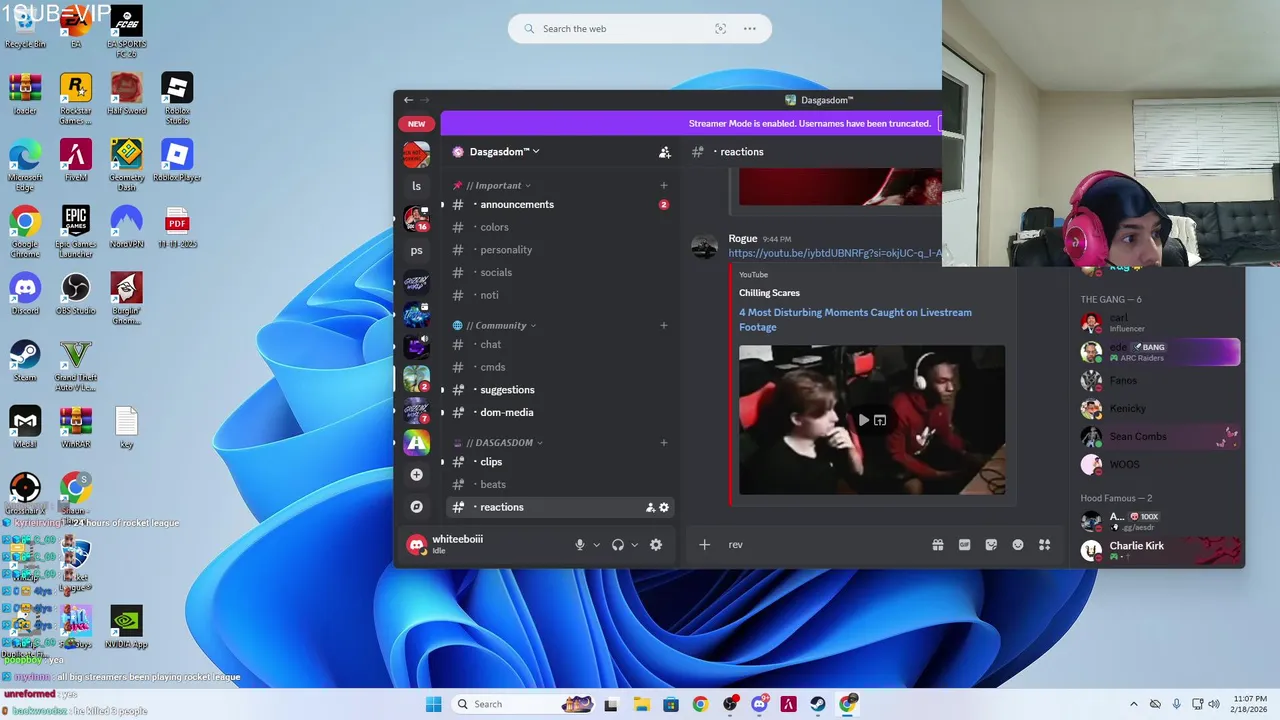Select the 'ls' server in the sidebar

point(417,186)
